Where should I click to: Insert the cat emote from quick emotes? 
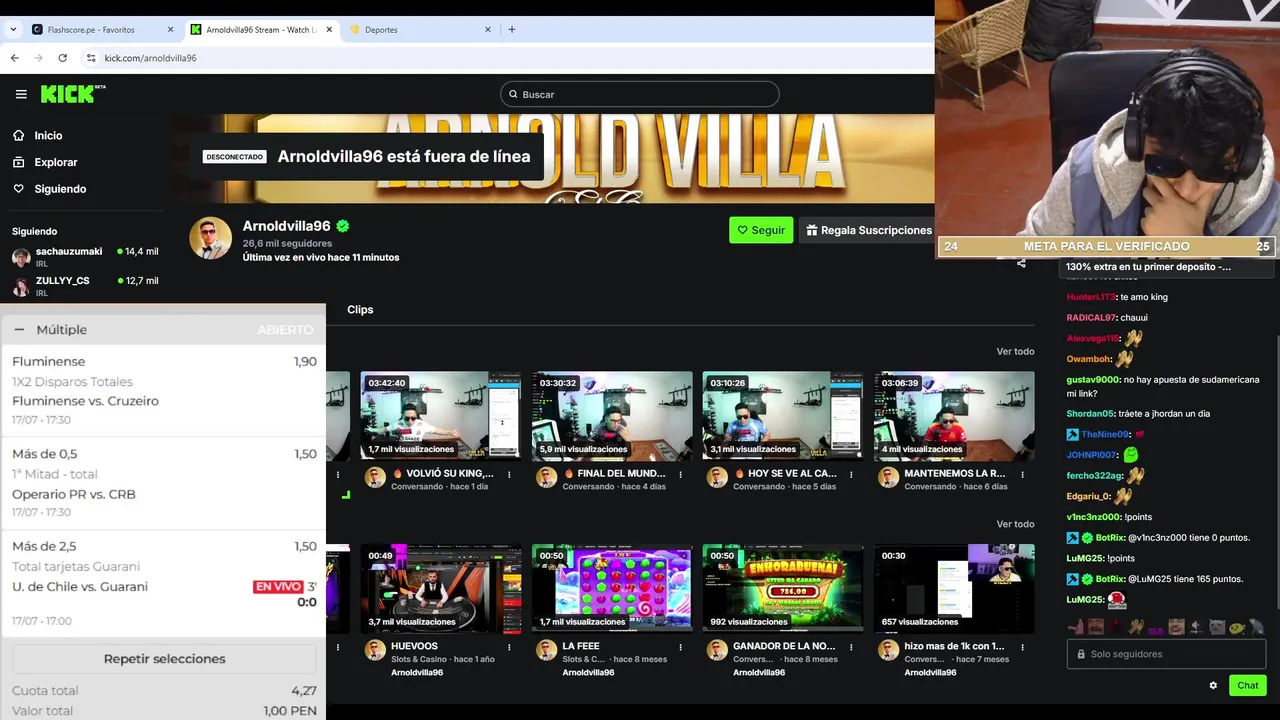[x=1217, y=627]
